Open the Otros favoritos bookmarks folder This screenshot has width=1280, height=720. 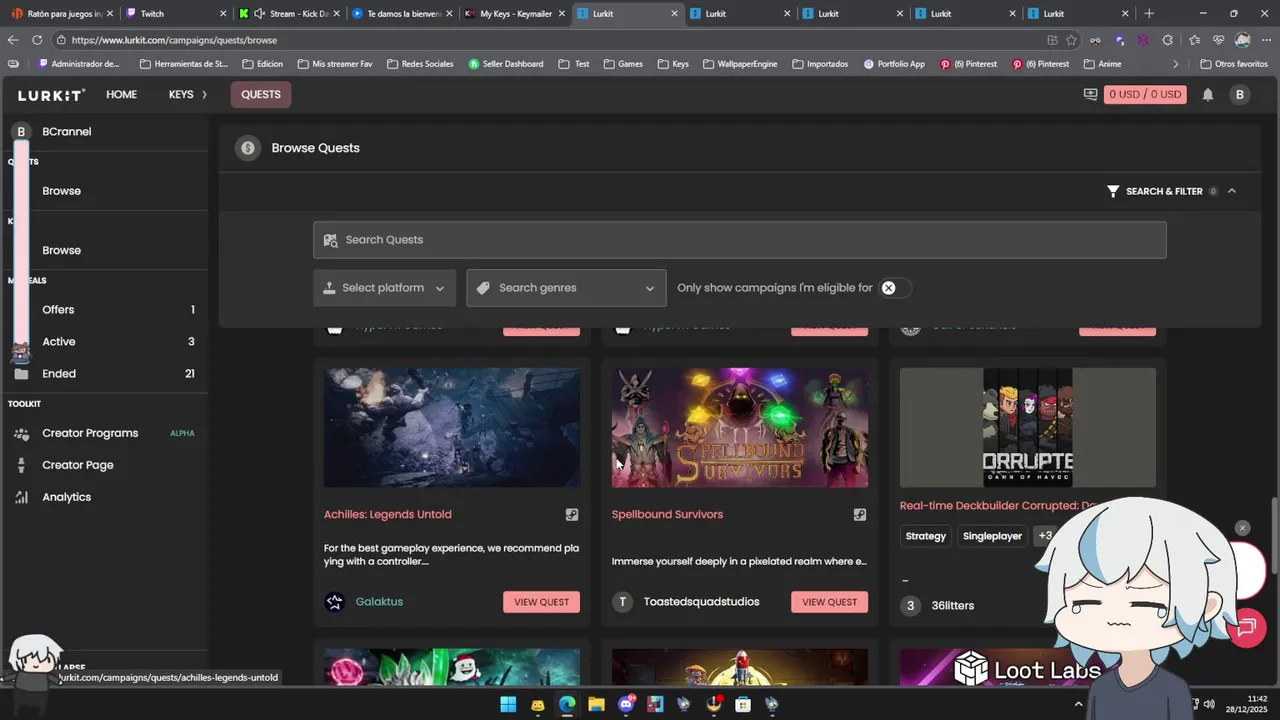point(1234,64)
